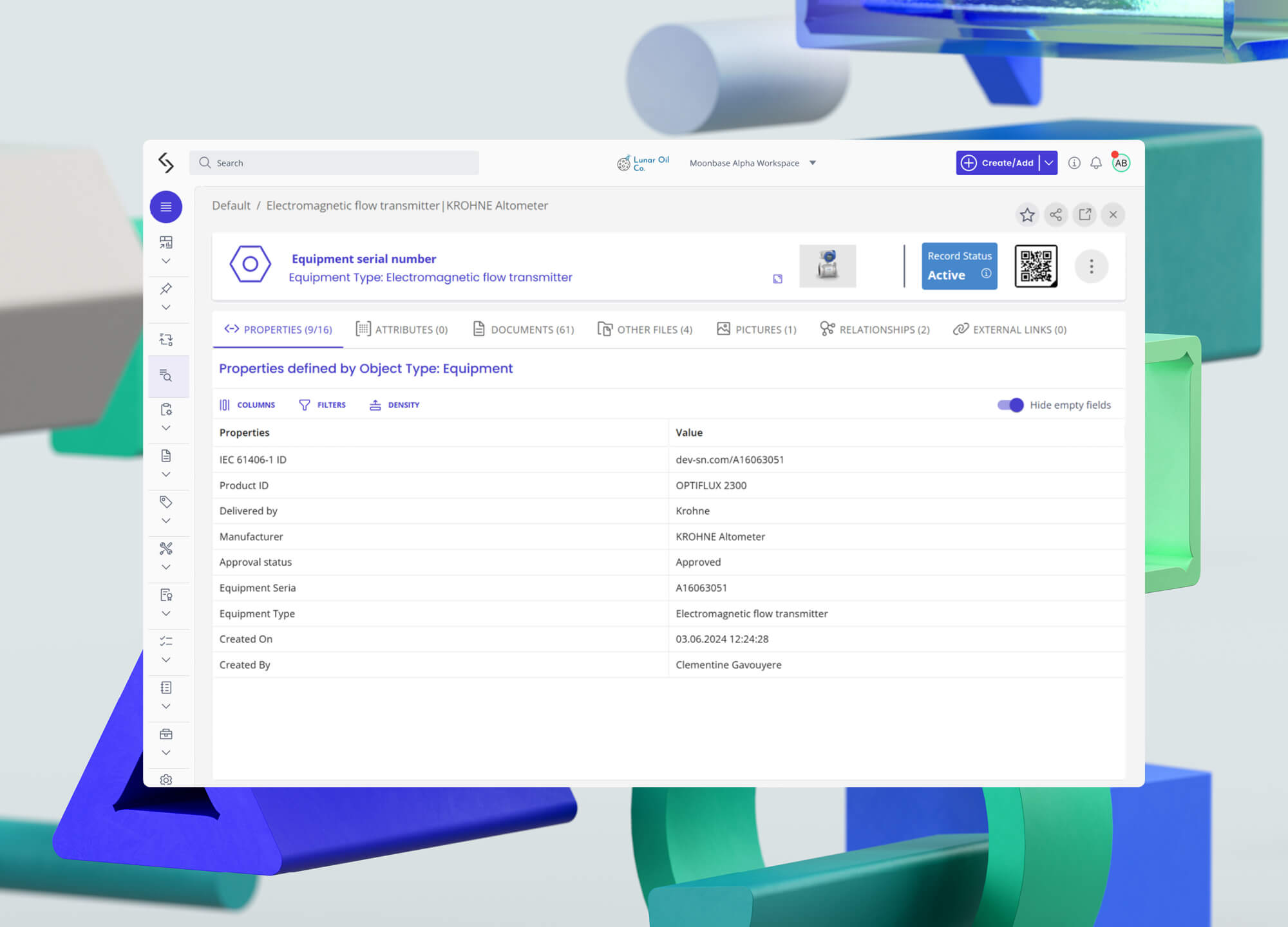Toggle Hide empty fields switch
1288x927 pixels.
1010,405
